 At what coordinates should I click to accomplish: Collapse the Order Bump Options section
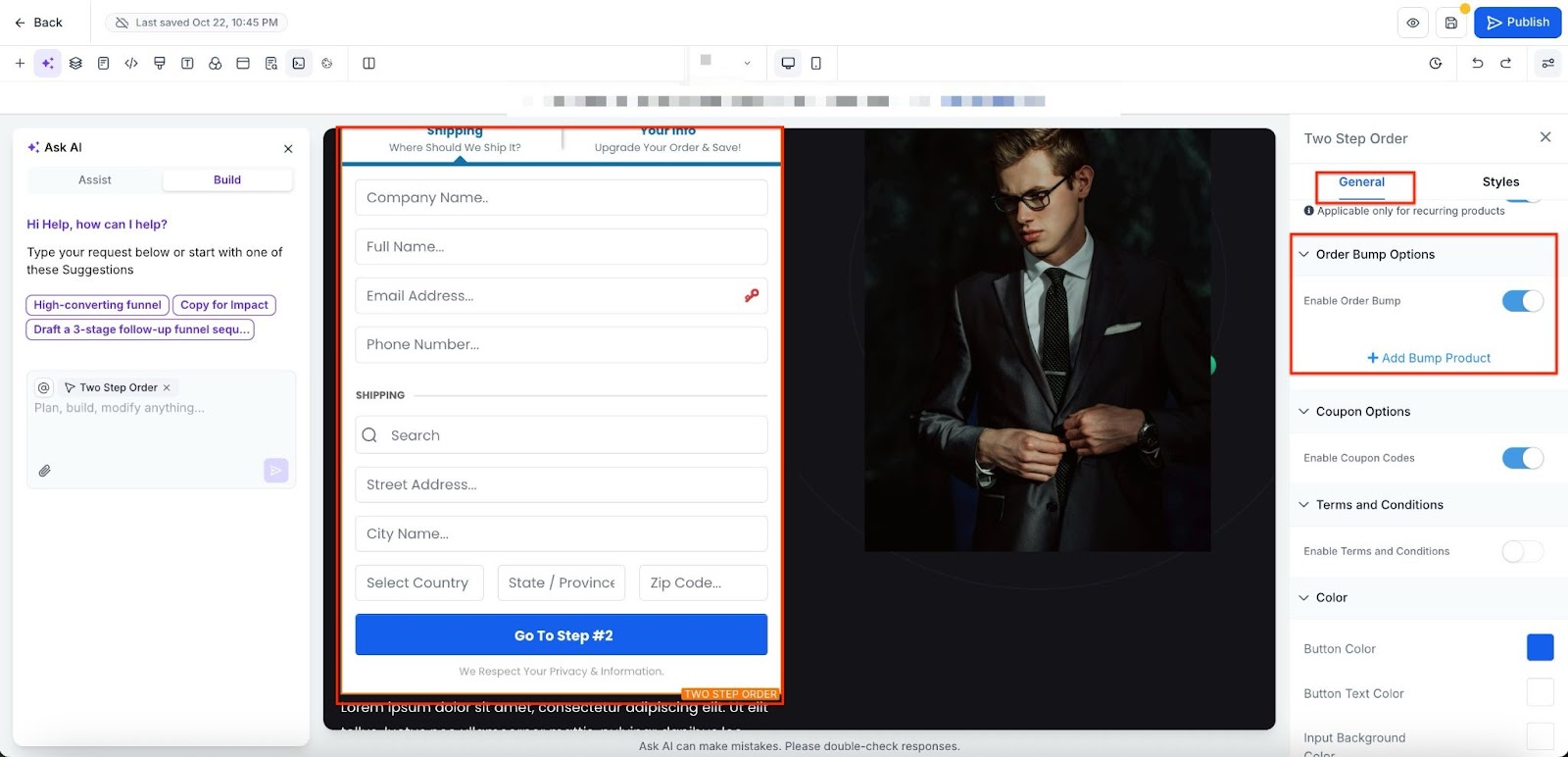click(x=1304, y=254)
